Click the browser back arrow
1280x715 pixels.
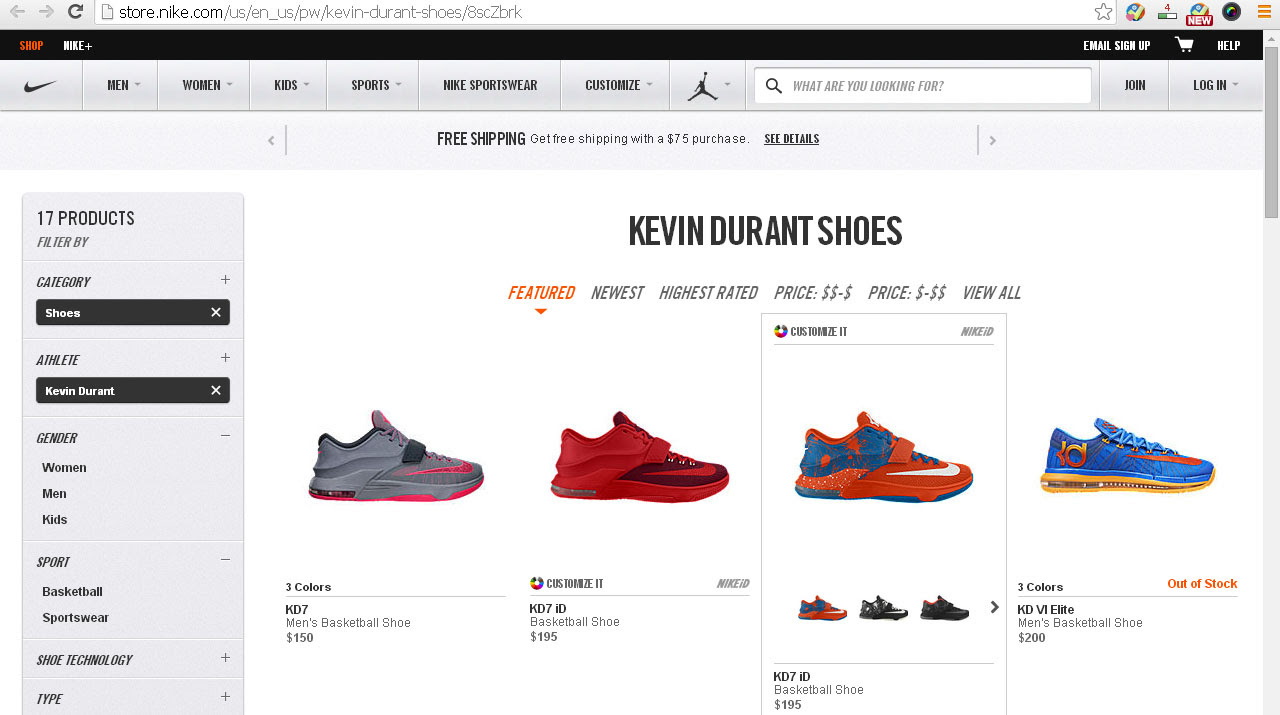coord(17,12)
